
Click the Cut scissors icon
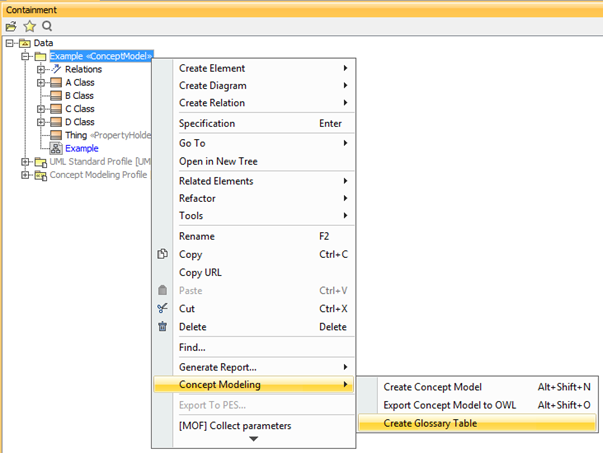click(x=163, y=308)
